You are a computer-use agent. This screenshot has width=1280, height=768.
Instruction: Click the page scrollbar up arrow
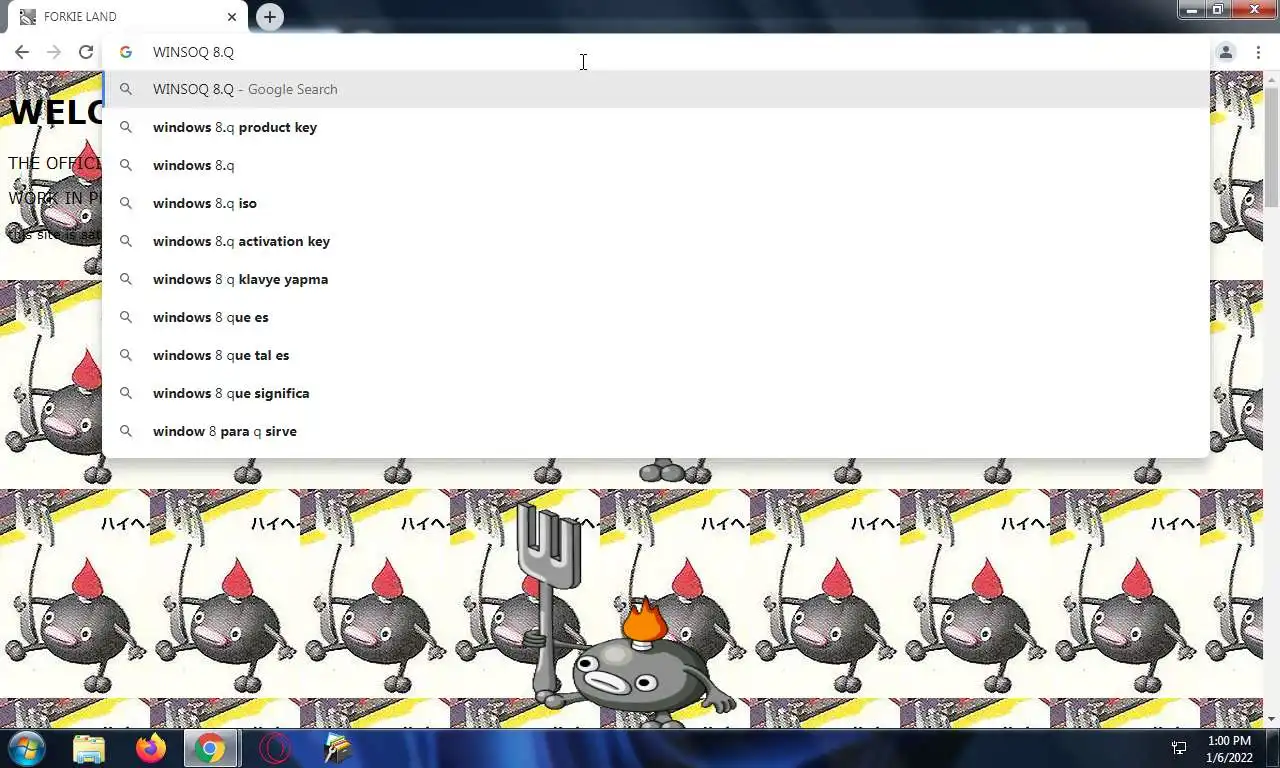[x=1271, y=80]
